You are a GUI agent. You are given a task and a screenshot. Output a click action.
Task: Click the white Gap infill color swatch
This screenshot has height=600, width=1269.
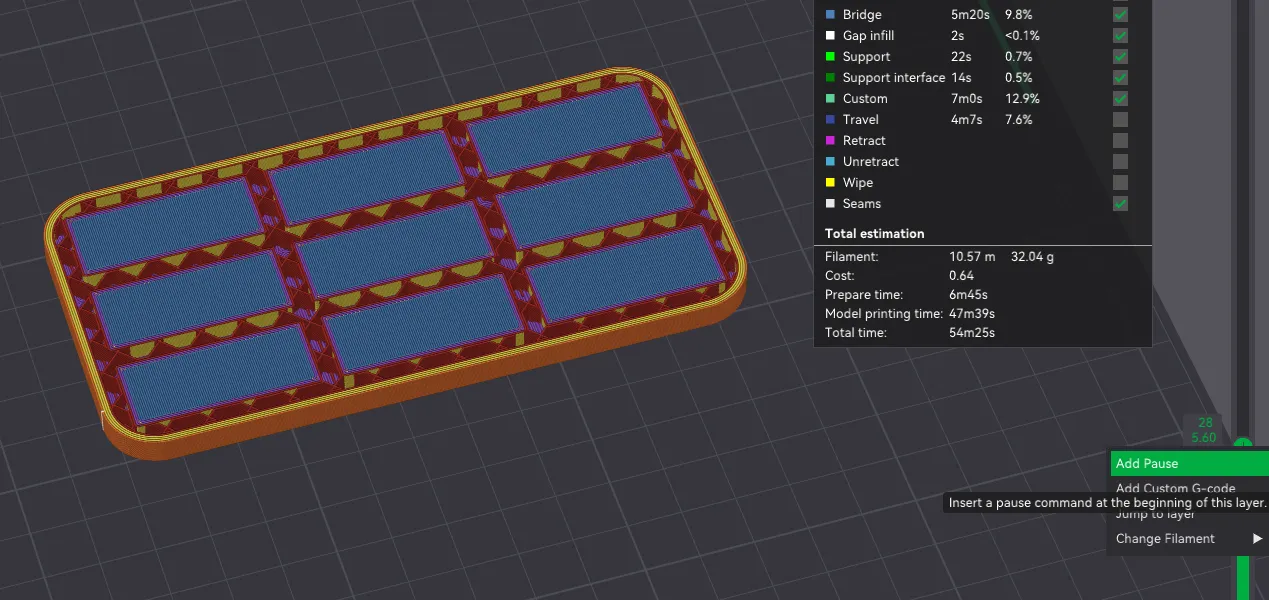830,36
